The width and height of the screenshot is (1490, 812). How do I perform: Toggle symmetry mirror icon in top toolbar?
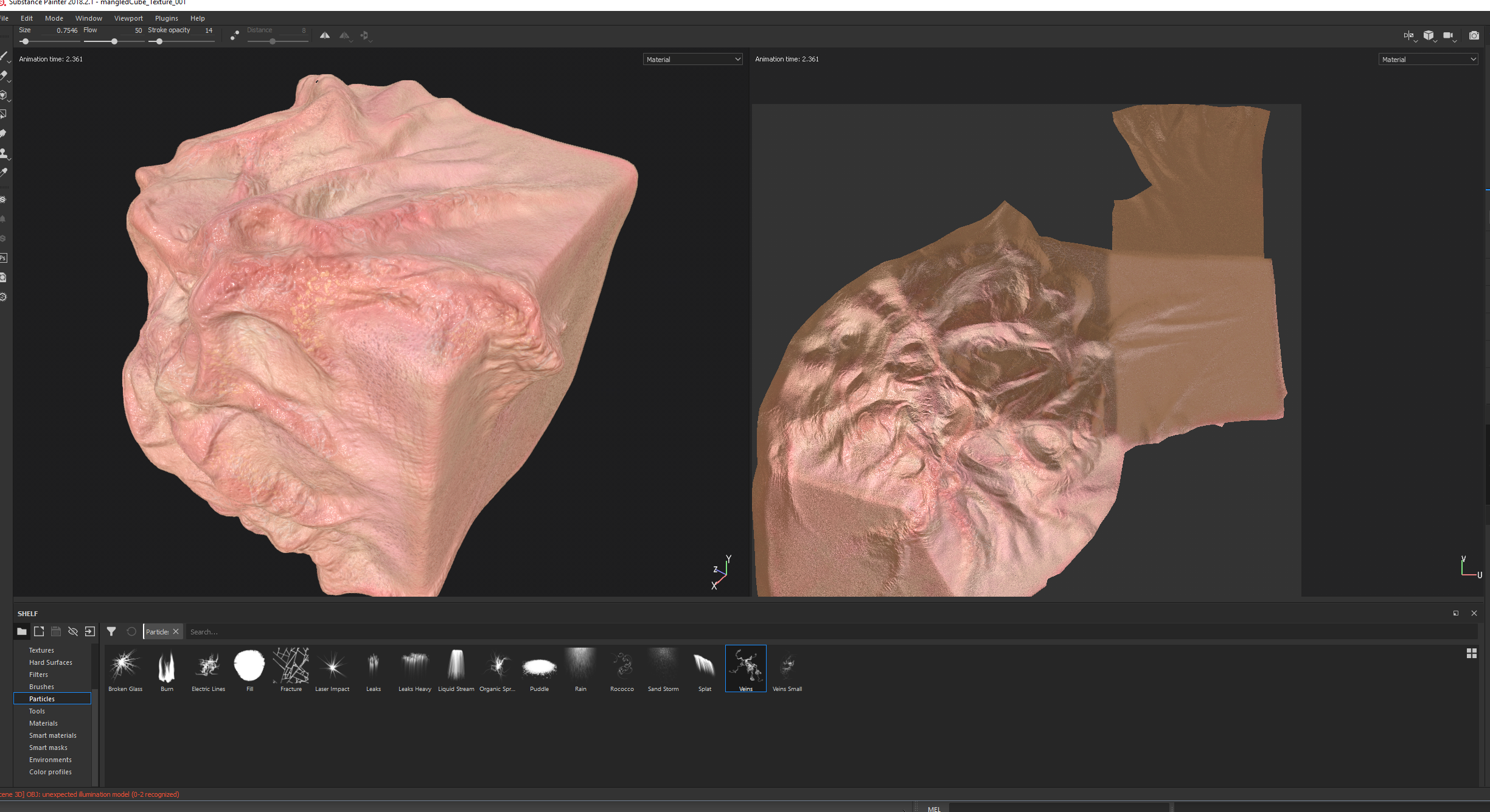(x=325, y=36)
